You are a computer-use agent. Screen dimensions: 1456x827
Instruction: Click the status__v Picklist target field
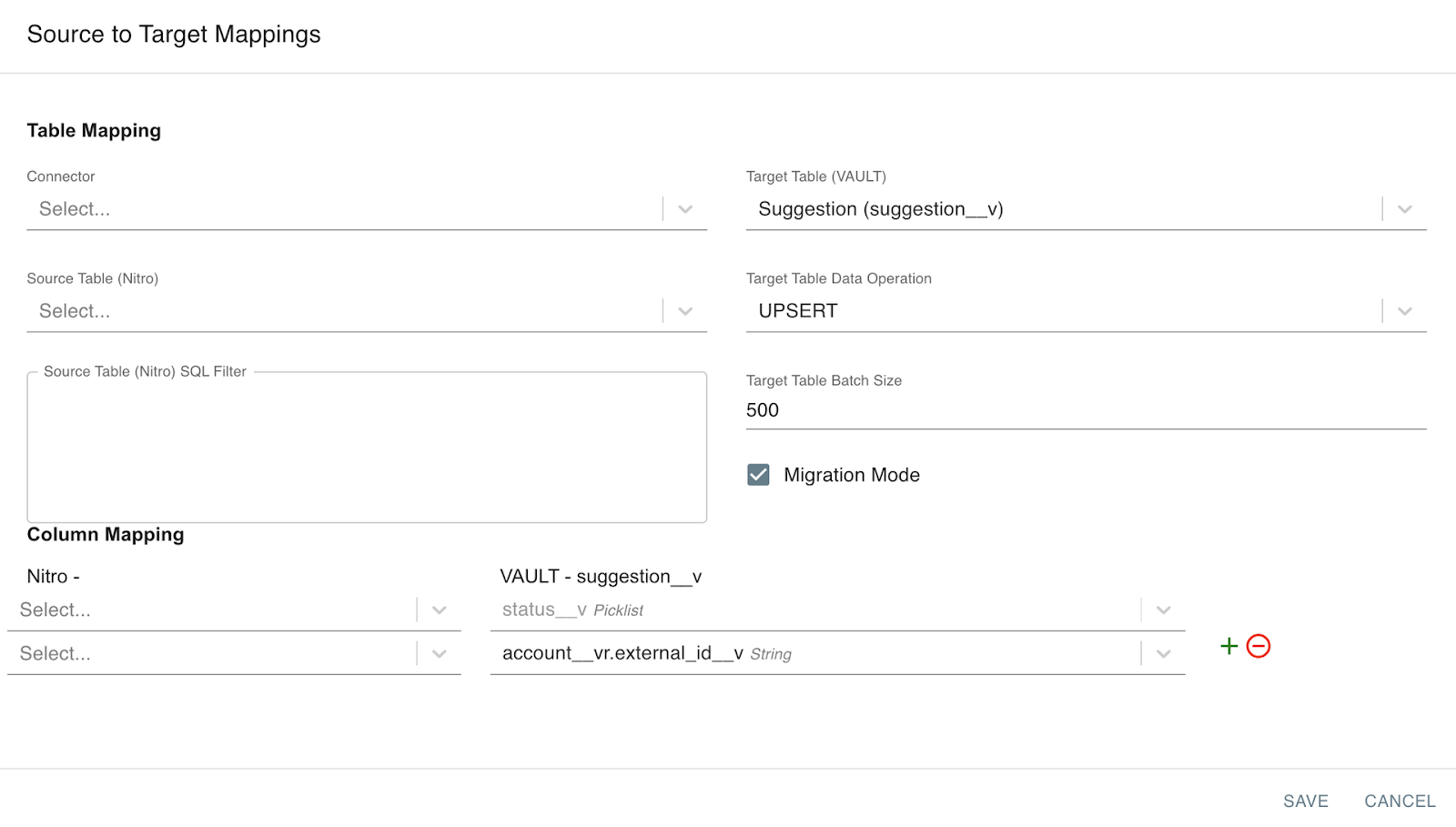click(572, 610)
